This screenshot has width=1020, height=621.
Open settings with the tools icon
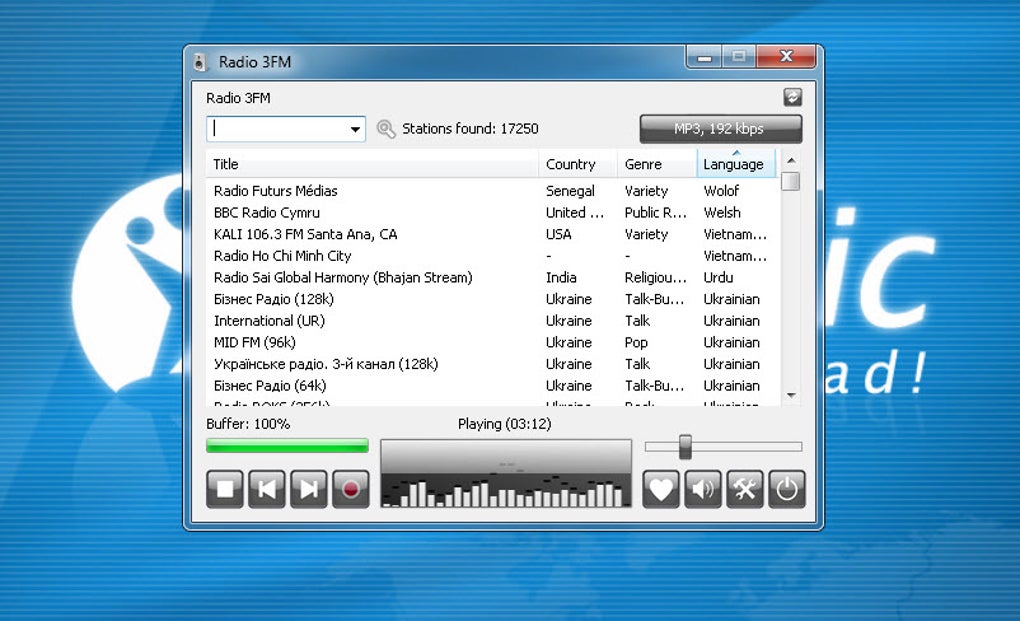click(745, 489)
